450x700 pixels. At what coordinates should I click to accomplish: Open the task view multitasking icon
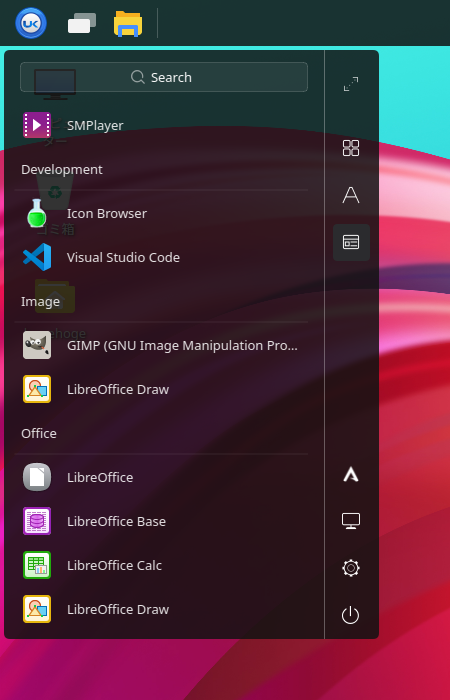click(82, 23)
